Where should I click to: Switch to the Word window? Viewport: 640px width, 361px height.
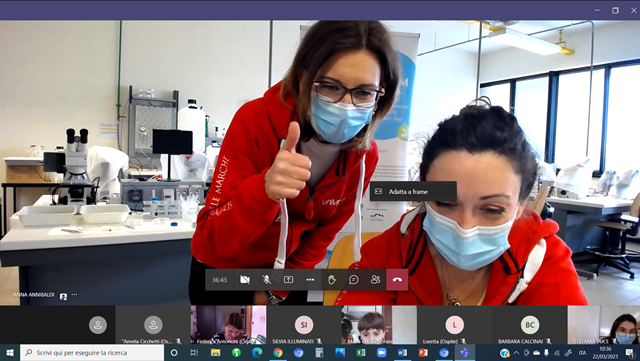[402, 352]
